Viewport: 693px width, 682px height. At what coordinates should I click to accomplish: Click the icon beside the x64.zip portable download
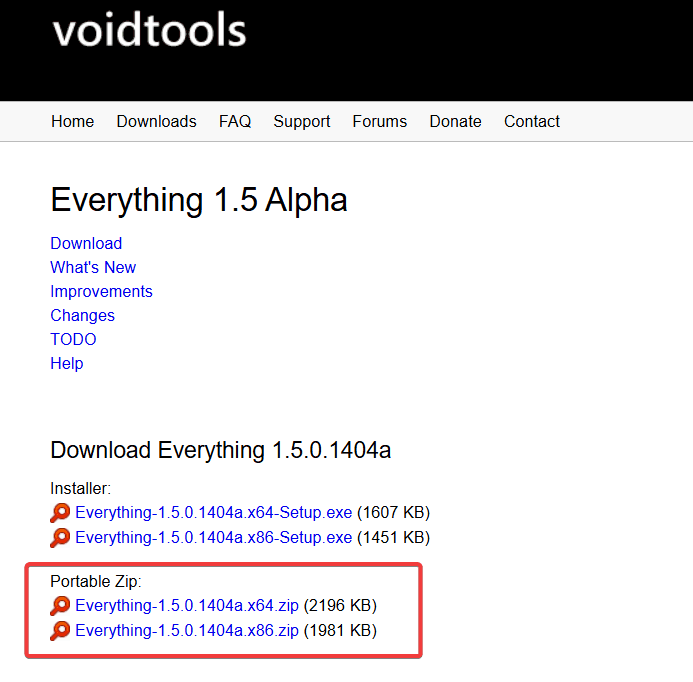[x=61, y=606]
